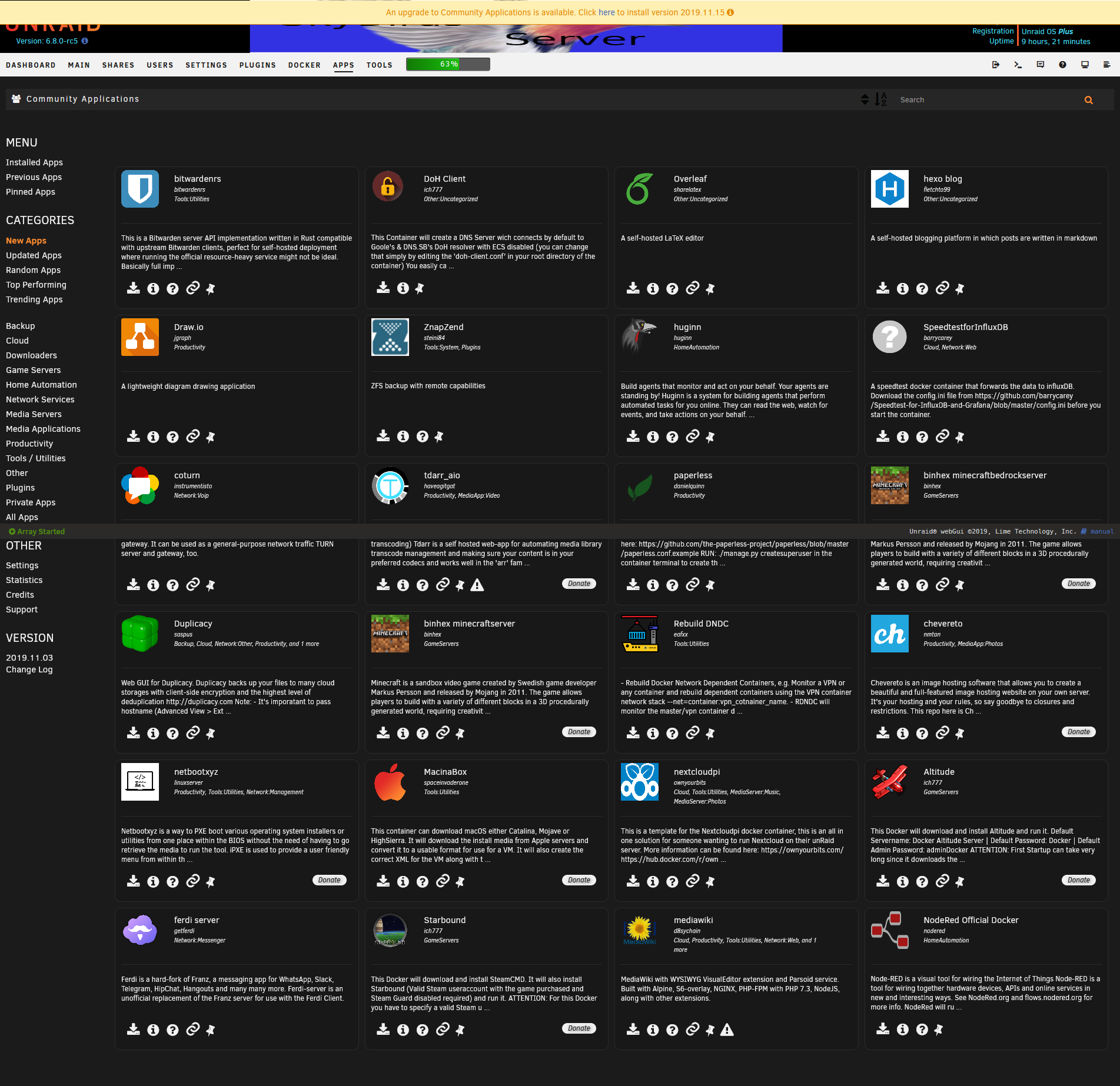Click Donate on the netbootxyz card
Viewport: 1120px width, 1086px height.
click(x=330, y=880)
